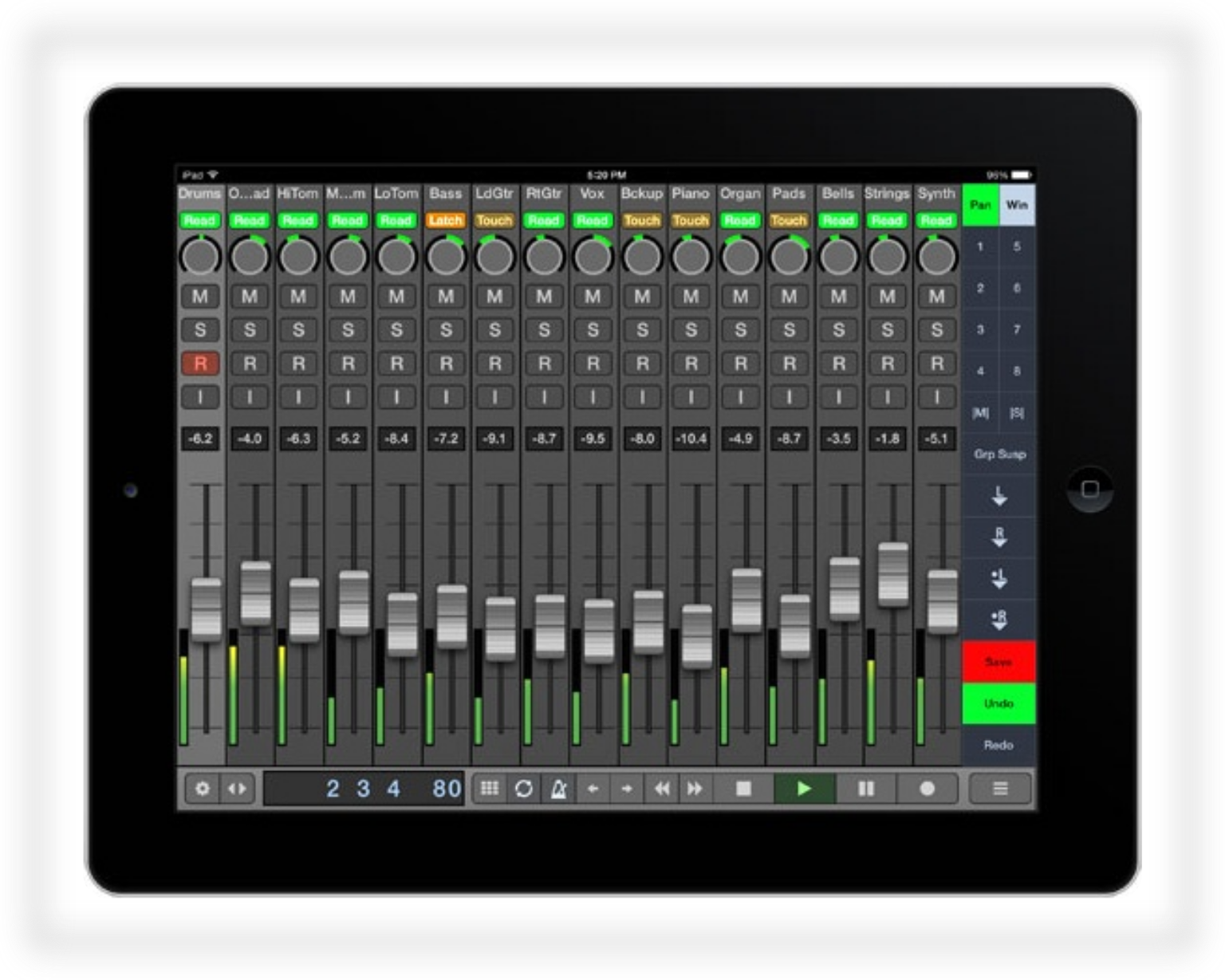Open settings with the gear icon

(x=202, y=789)
